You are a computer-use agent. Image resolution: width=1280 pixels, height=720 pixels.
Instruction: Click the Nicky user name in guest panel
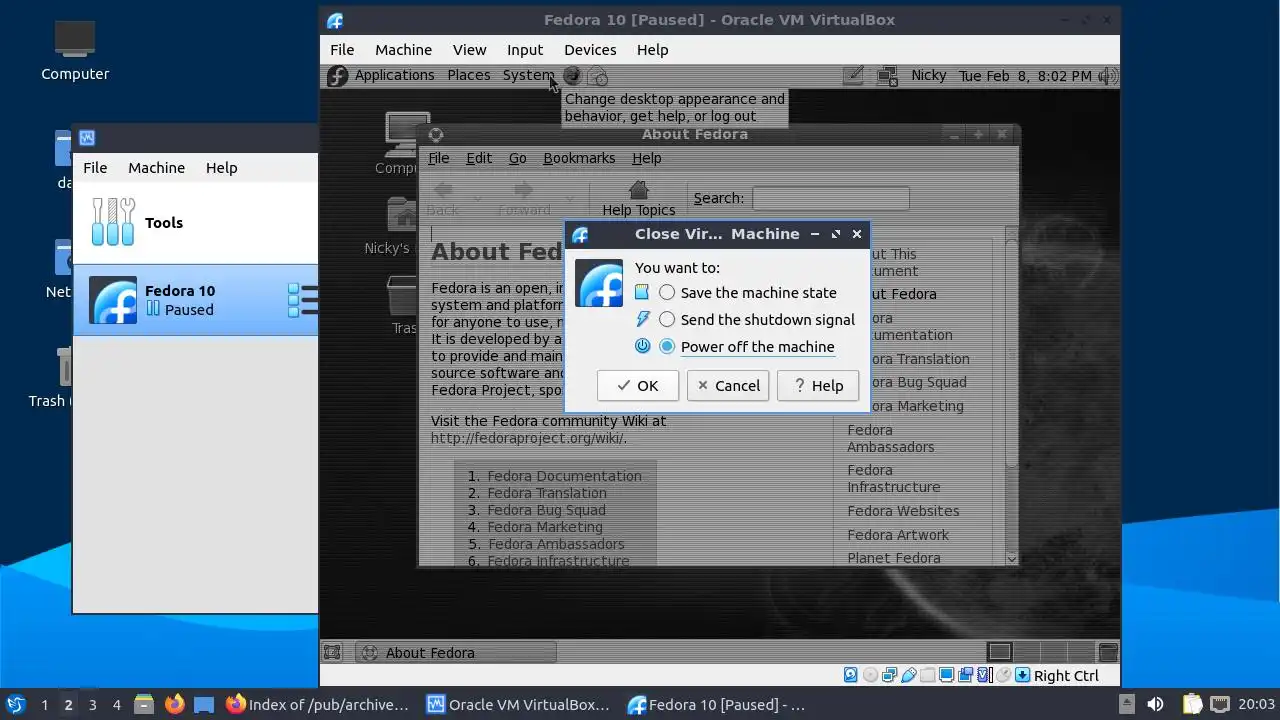pyautogui.click(x=928, y=76)
